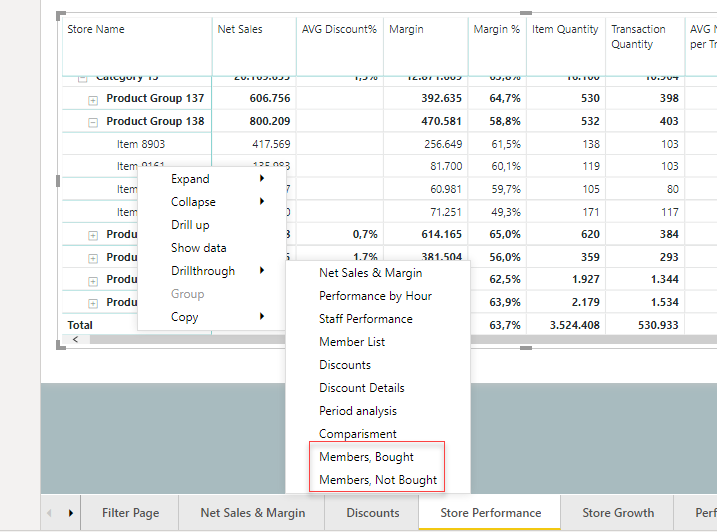Image resolution: width=717 pixels, height=532 pixels.
Task: Open the Store Growth tab
Action: tap(618, 513)
